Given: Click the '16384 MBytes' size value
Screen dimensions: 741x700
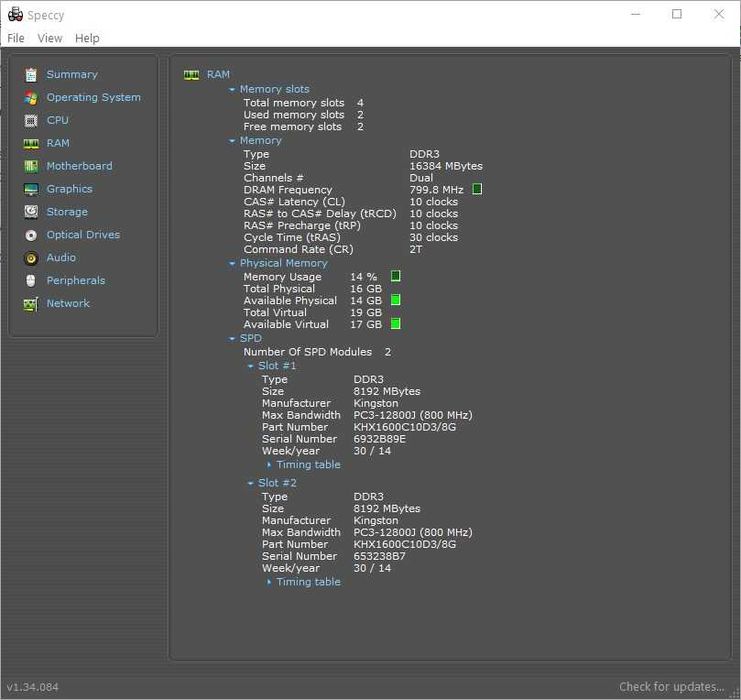Looking at the screenshot, I should 446,166.
